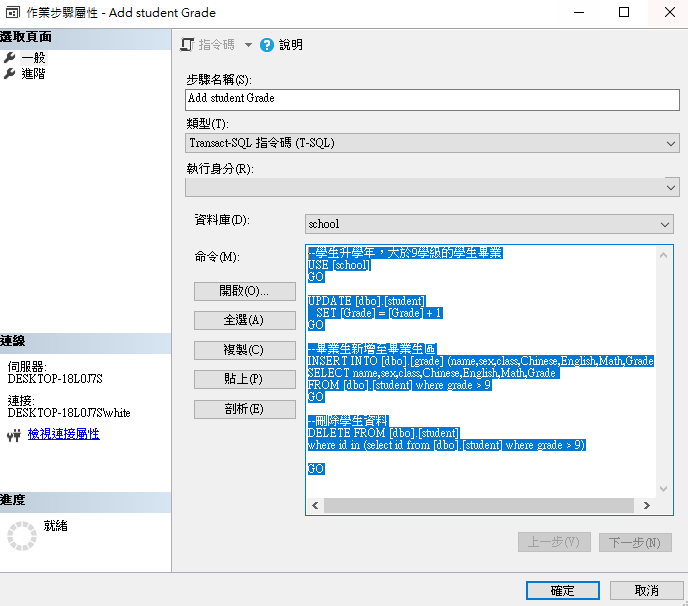The height and width of the screenshot is (606, 688).
Task: Click the 進度 section header
Action: (x=86, y=500)
